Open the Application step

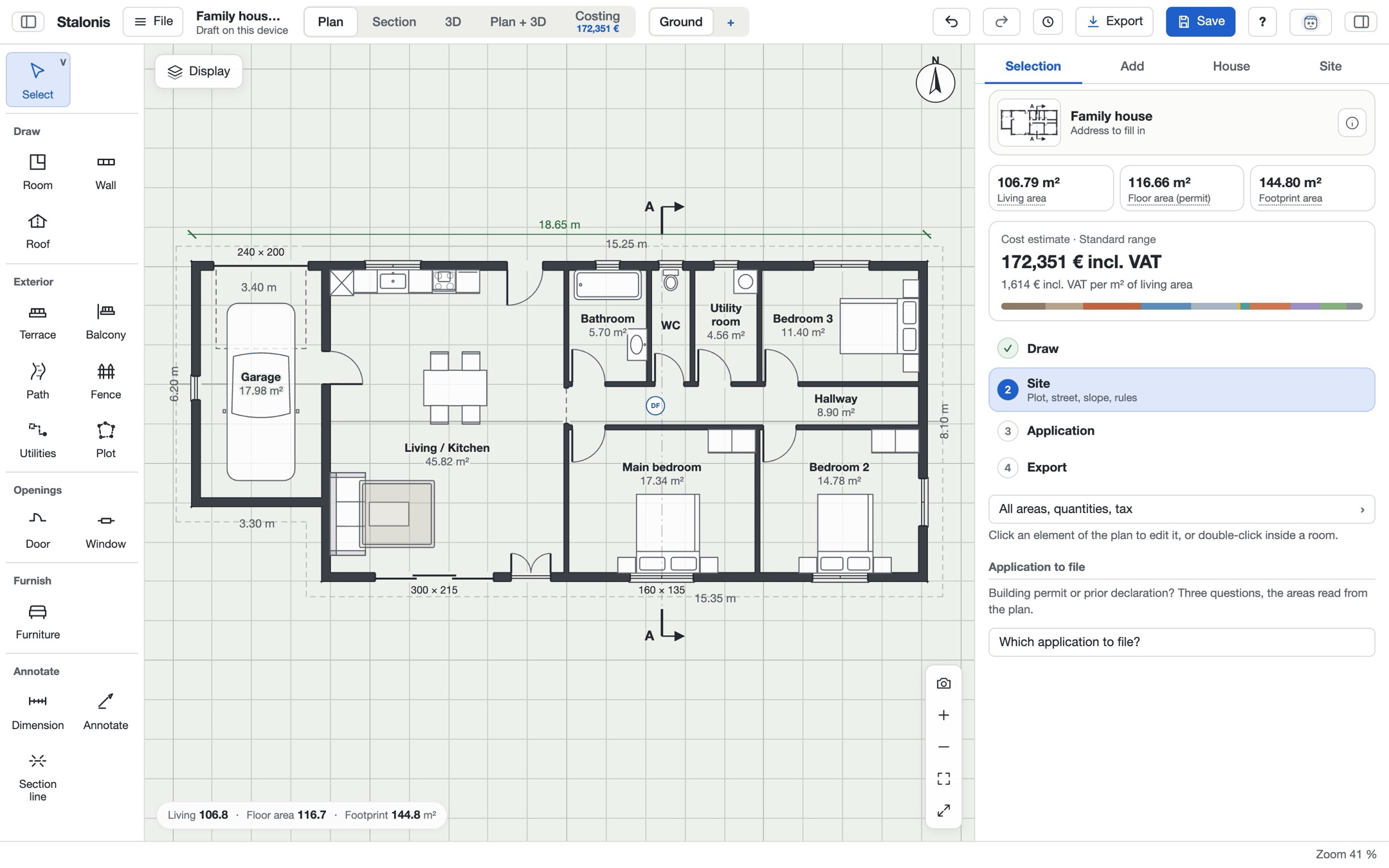[x=1181, y=431]
